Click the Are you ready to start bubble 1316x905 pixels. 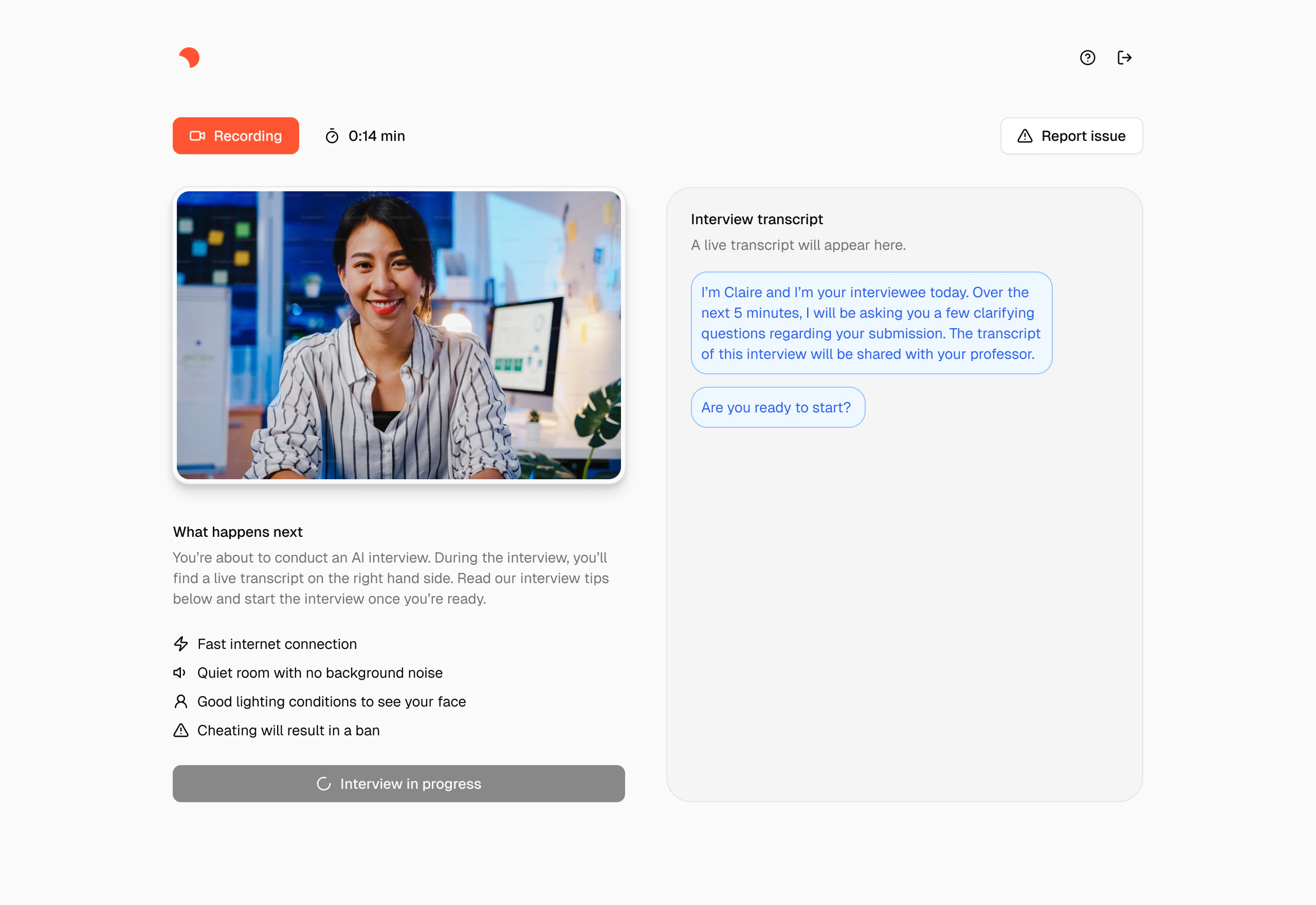777,407
